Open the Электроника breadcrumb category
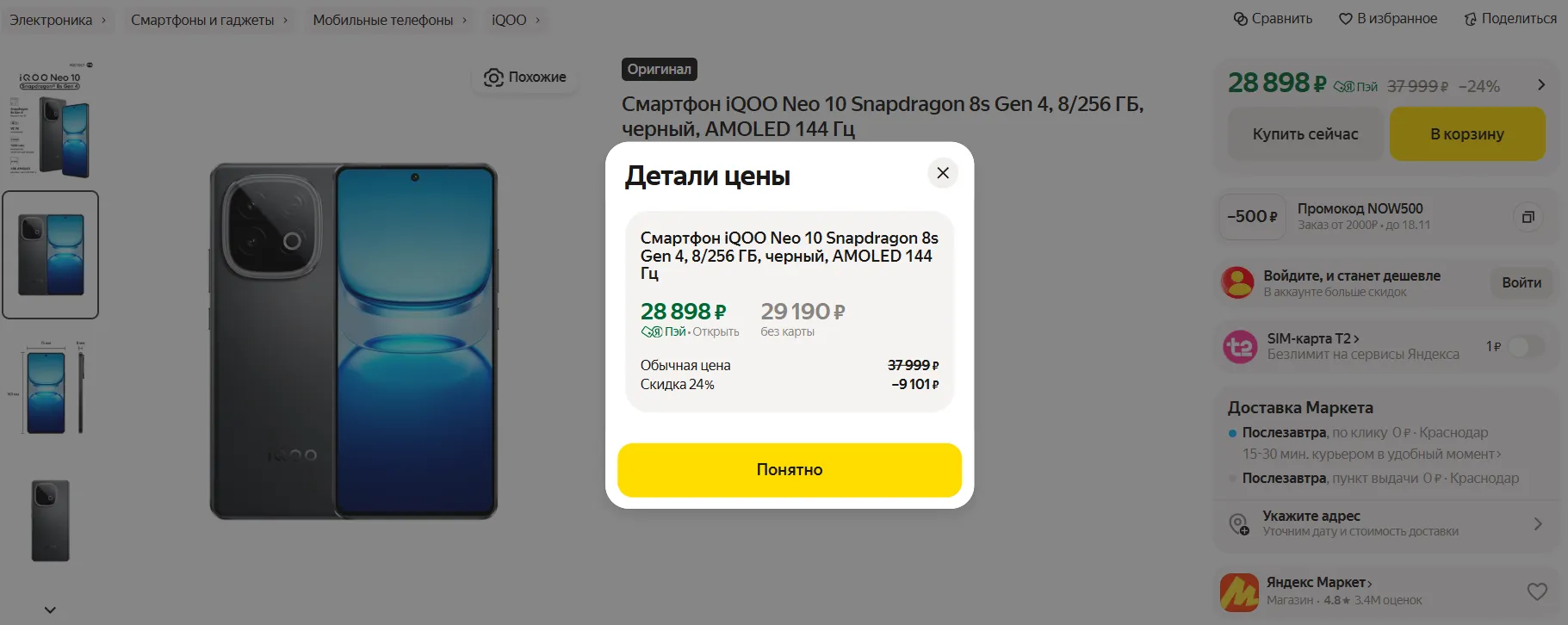Image resolution: width=1568 pixels, height=625 pixels. 51,20
